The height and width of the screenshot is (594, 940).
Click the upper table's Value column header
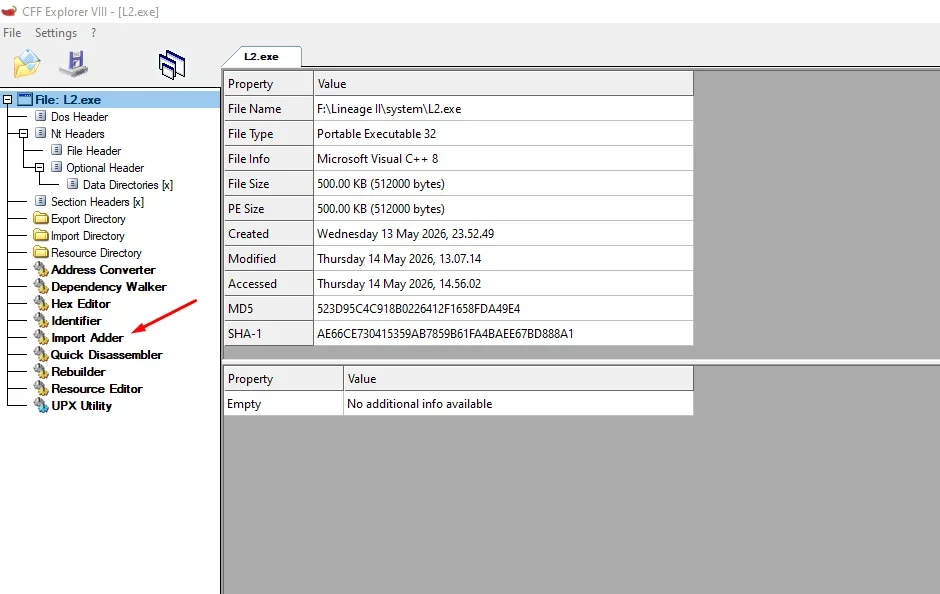[x=504, y=83]
